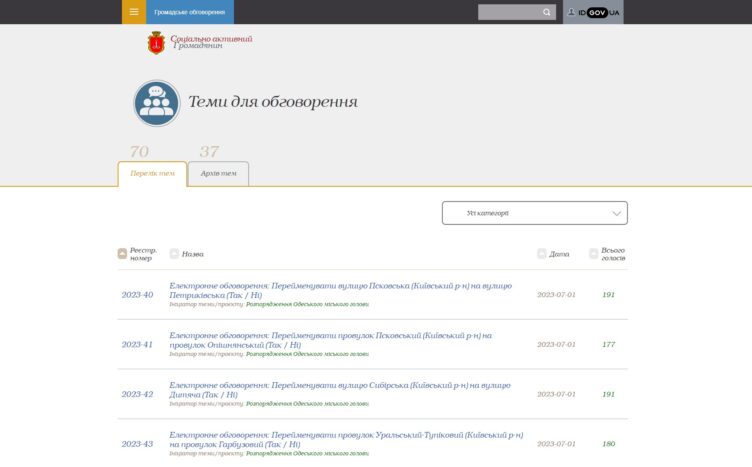Switch to the Архів тем tab
Viewport: 752px width, 467px height.
[x=218, y=174]
